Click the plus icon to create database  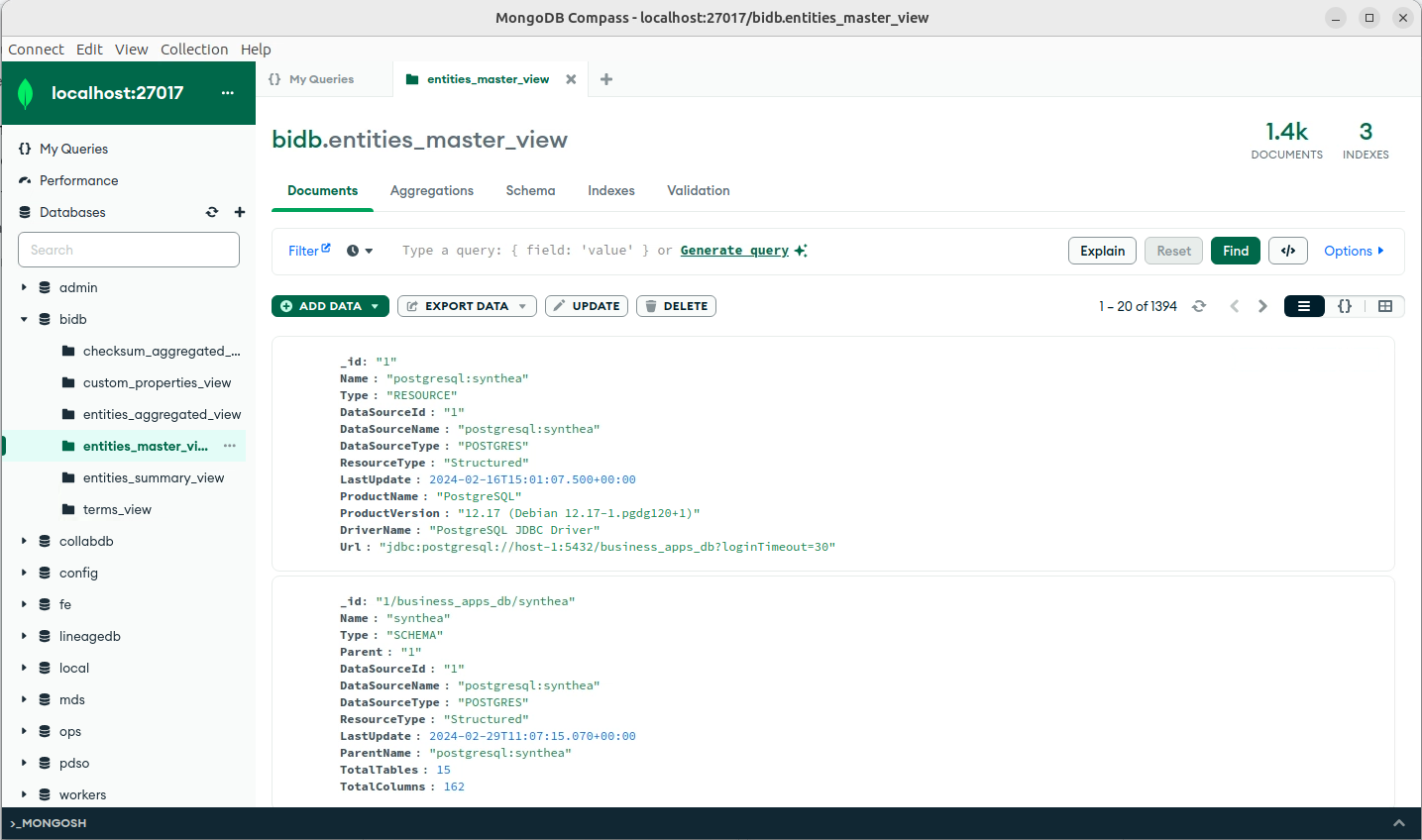click(x=240, y=212)
